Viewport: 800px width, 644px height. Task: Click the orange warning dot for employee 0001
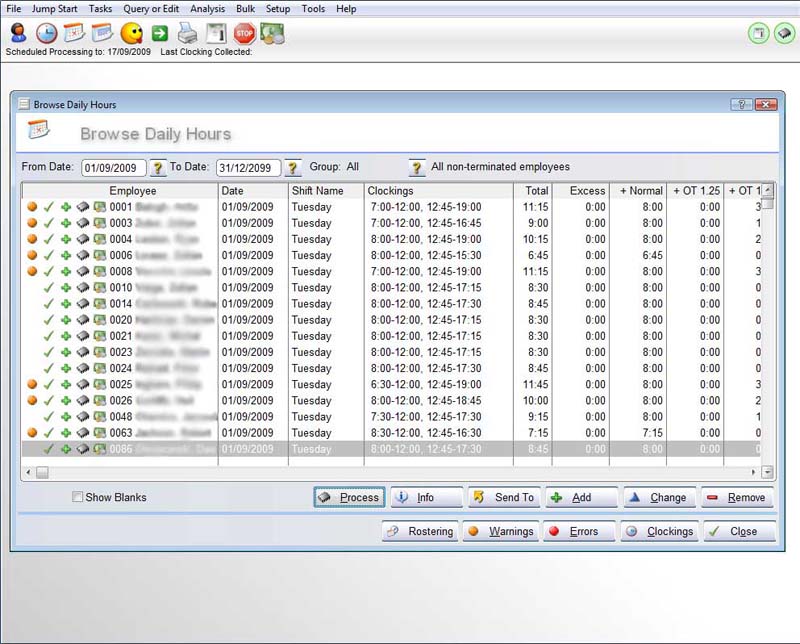coord(32,207)
